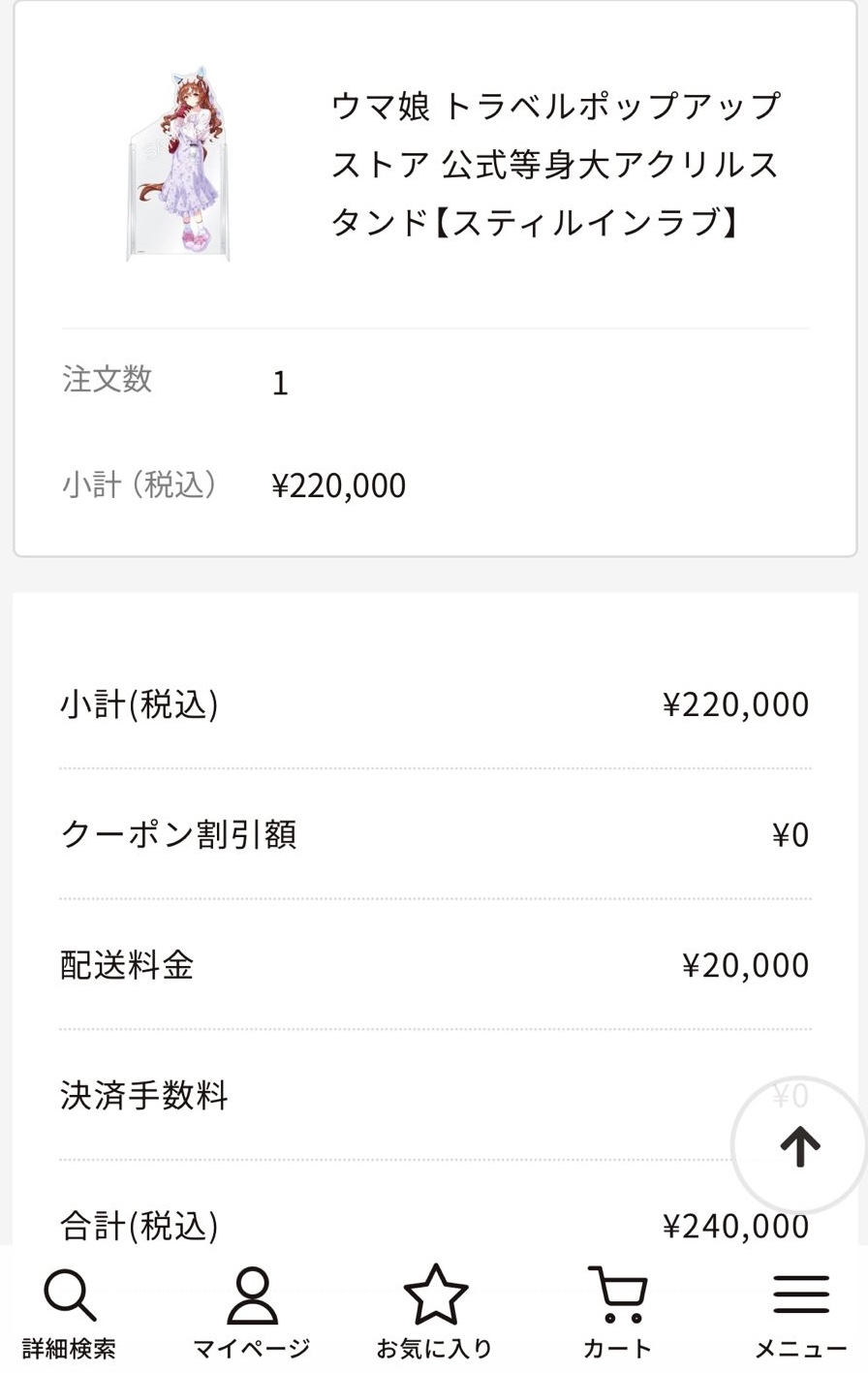Click the ¥240,000 total amount

735,1227
